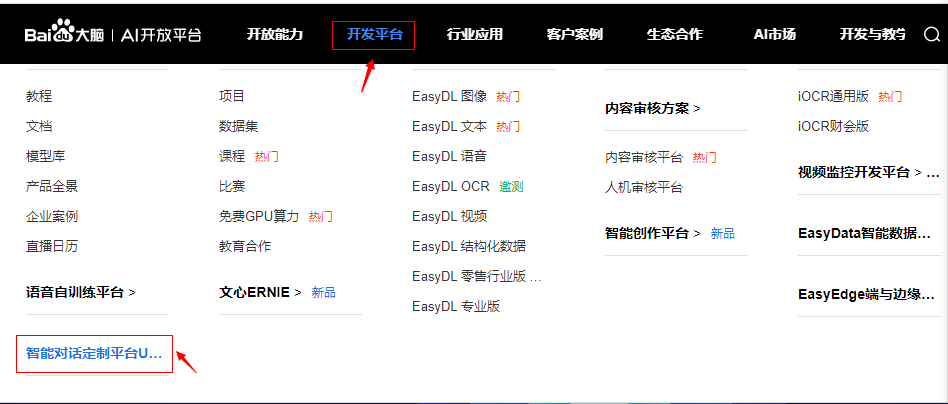Open the 教育合作 link
948x404 pixels.
245,246
